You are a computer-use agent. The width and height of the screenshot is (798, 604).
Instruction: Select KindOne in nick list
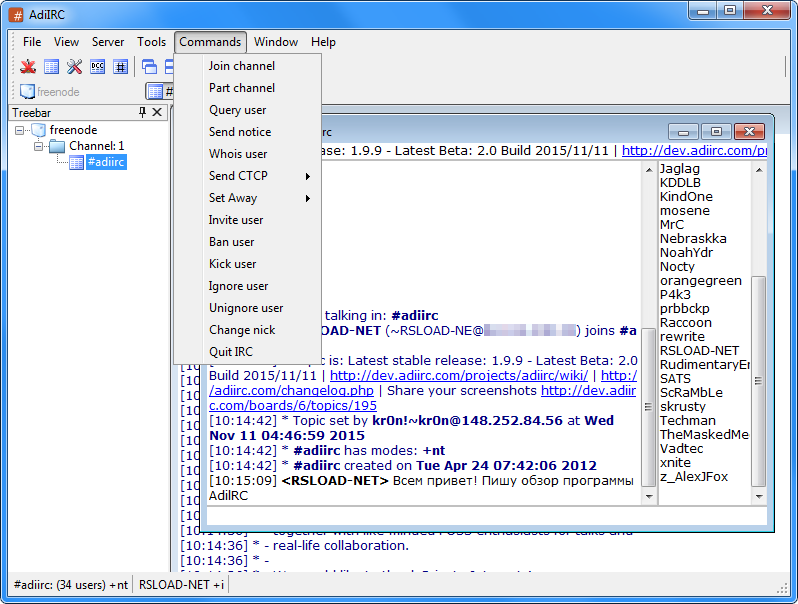[686, 197]
